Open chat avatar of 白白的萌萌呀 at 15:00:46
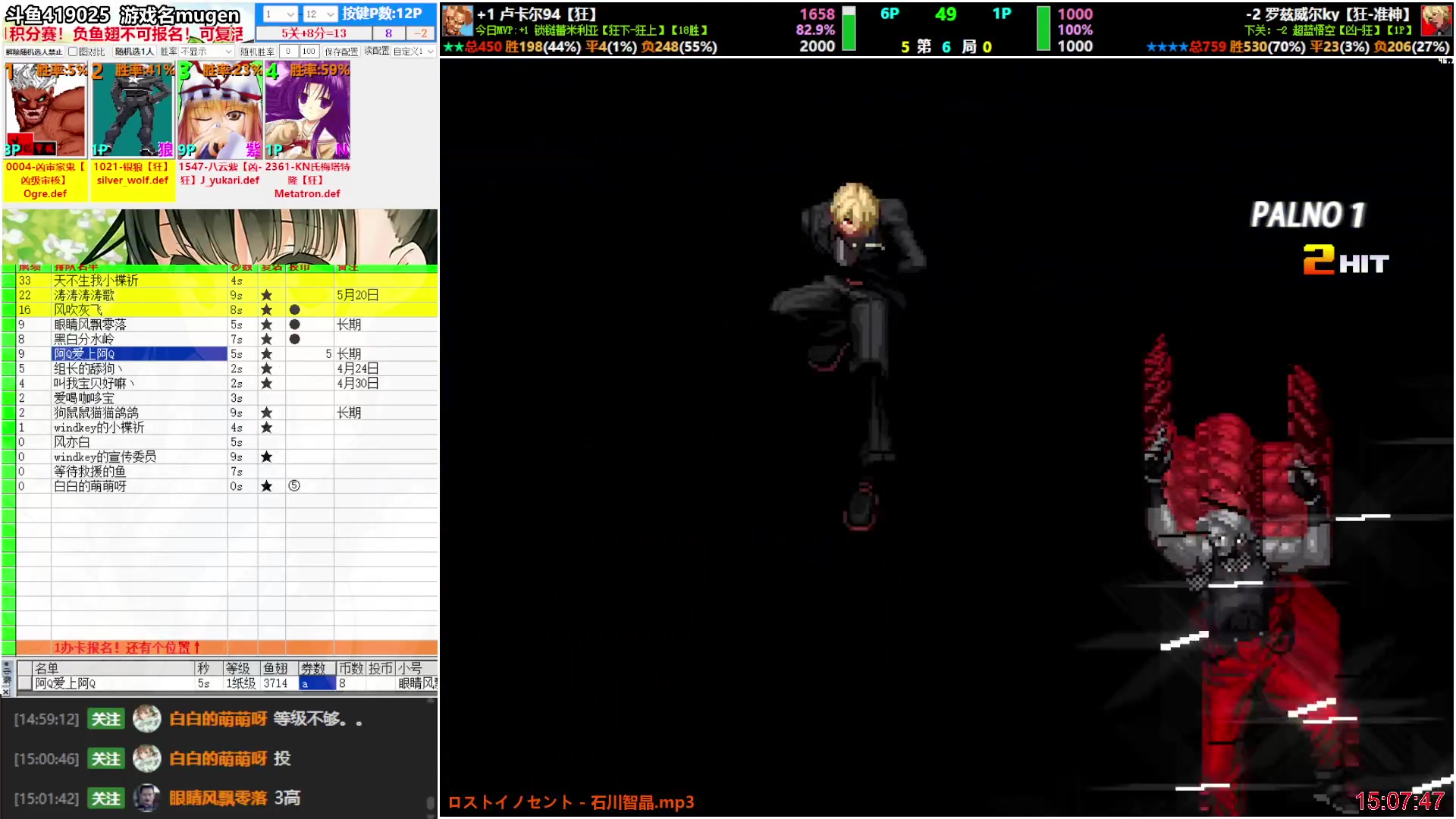Image resolution: width=1456 pixels, height=819 pixels. click(x=146, y=758)
